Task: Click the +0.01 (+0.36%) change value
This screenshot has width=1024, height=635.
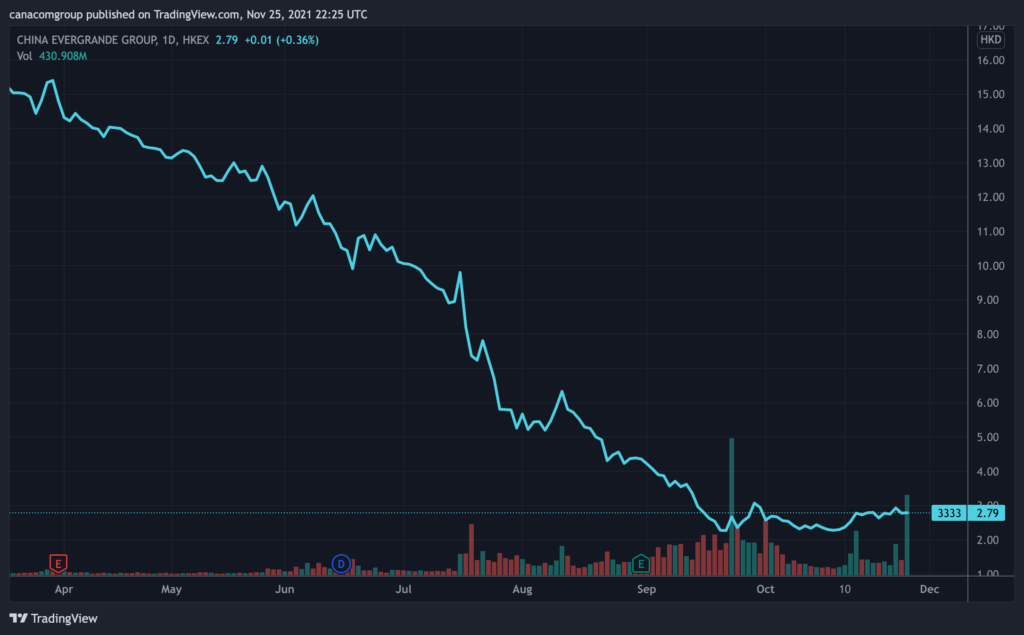Action: [x=281, y=40]
